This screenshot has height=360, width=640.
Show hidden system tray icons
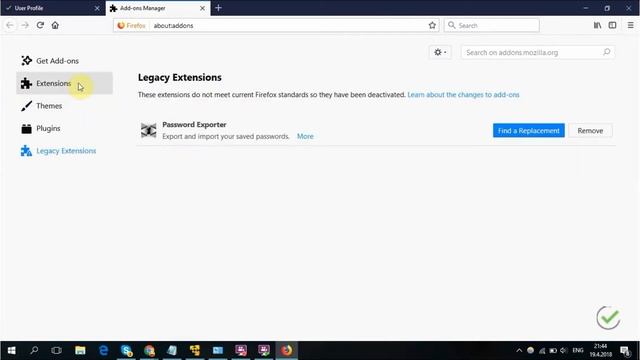[519, 350]
